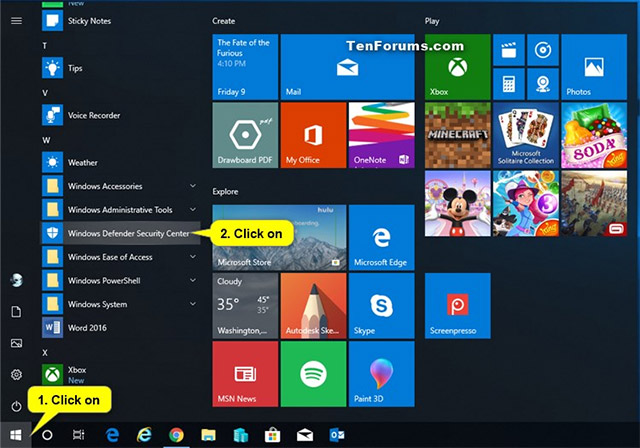This screenshot has width=640, height=448.
Task: Open the Gameloft army battle game tile
Action: pos(594,203)
